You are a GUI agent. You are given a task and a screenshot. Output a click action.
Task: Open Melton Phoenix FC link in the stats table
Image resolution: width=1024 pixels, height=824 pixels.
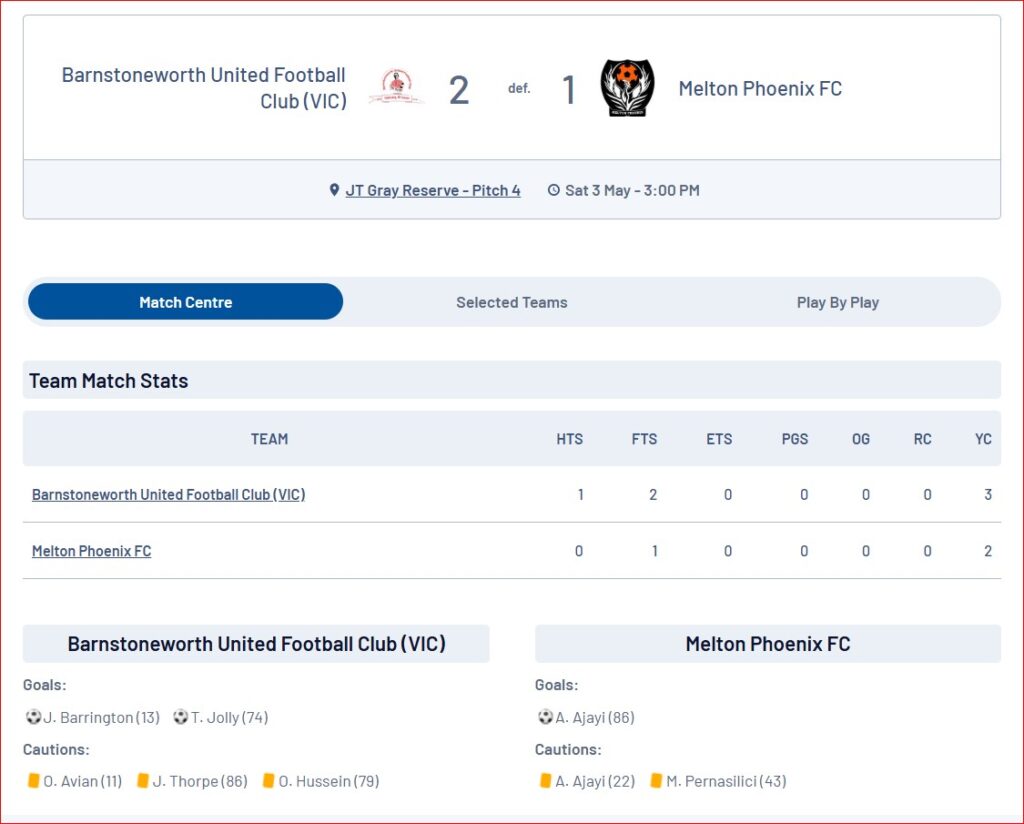91,551
